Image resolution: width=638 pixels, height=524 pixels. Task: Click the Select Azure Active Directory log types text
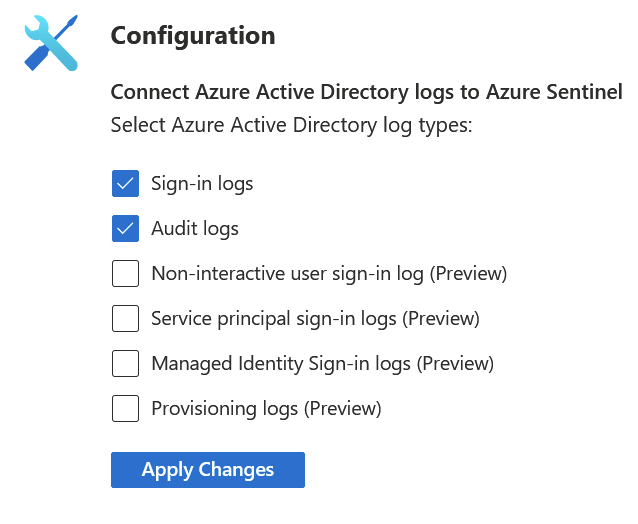pyautogui.click(x=291, y=126)
